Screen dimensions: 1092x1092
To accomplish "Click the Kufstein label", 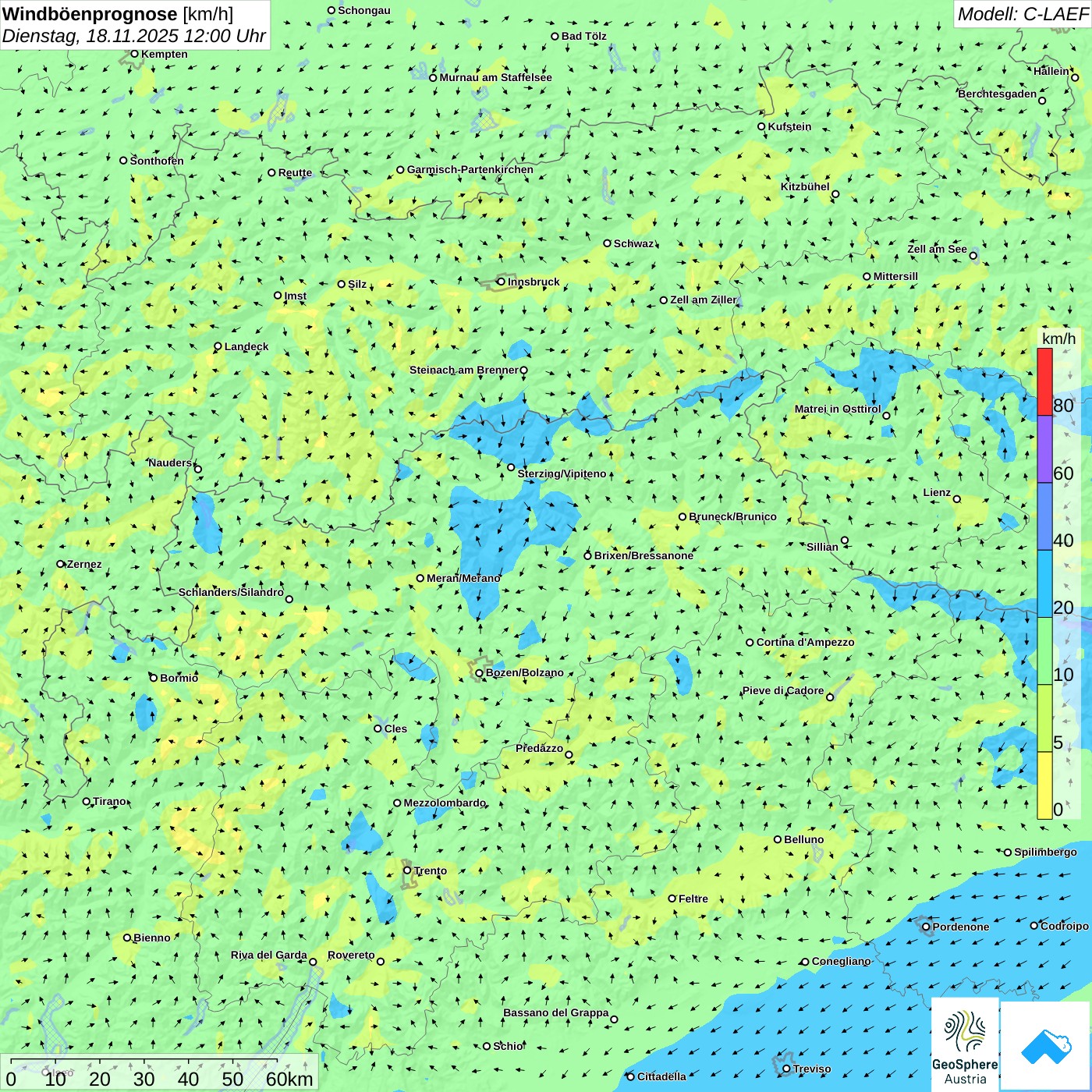I will click(x=789, y=126).
